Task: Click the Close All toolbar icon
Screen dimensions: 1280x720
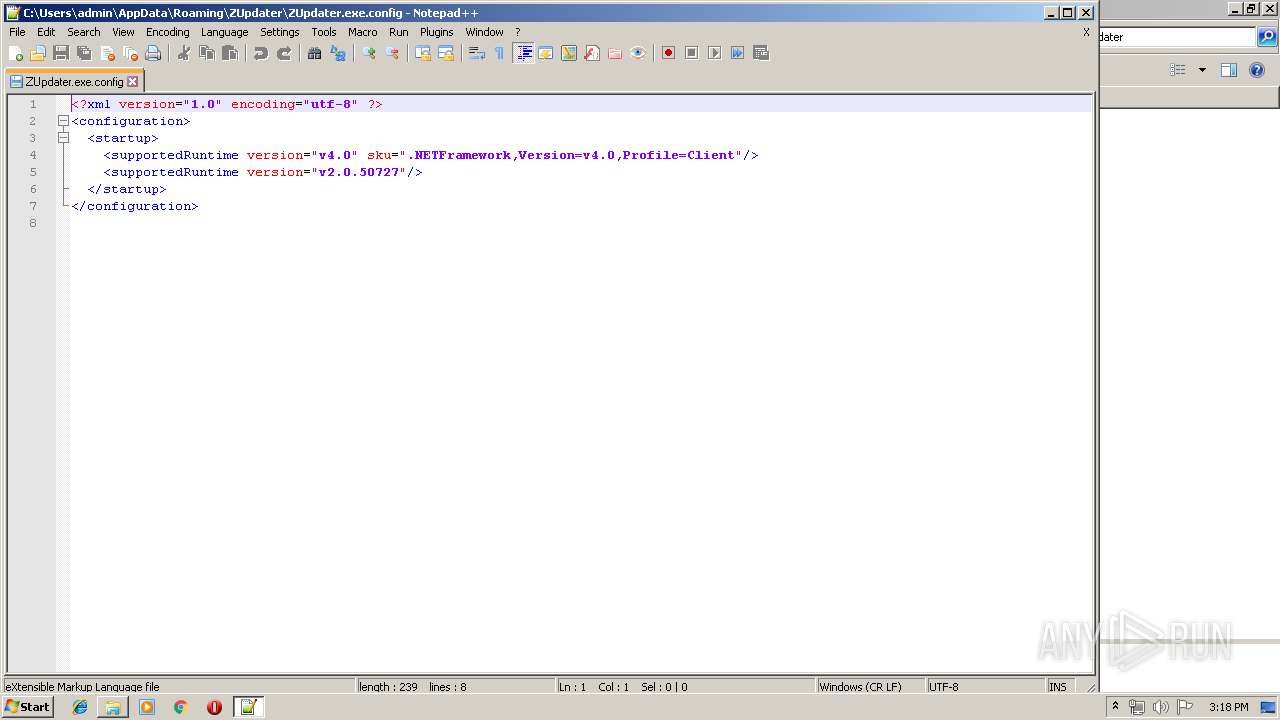Action: [130, 53]
